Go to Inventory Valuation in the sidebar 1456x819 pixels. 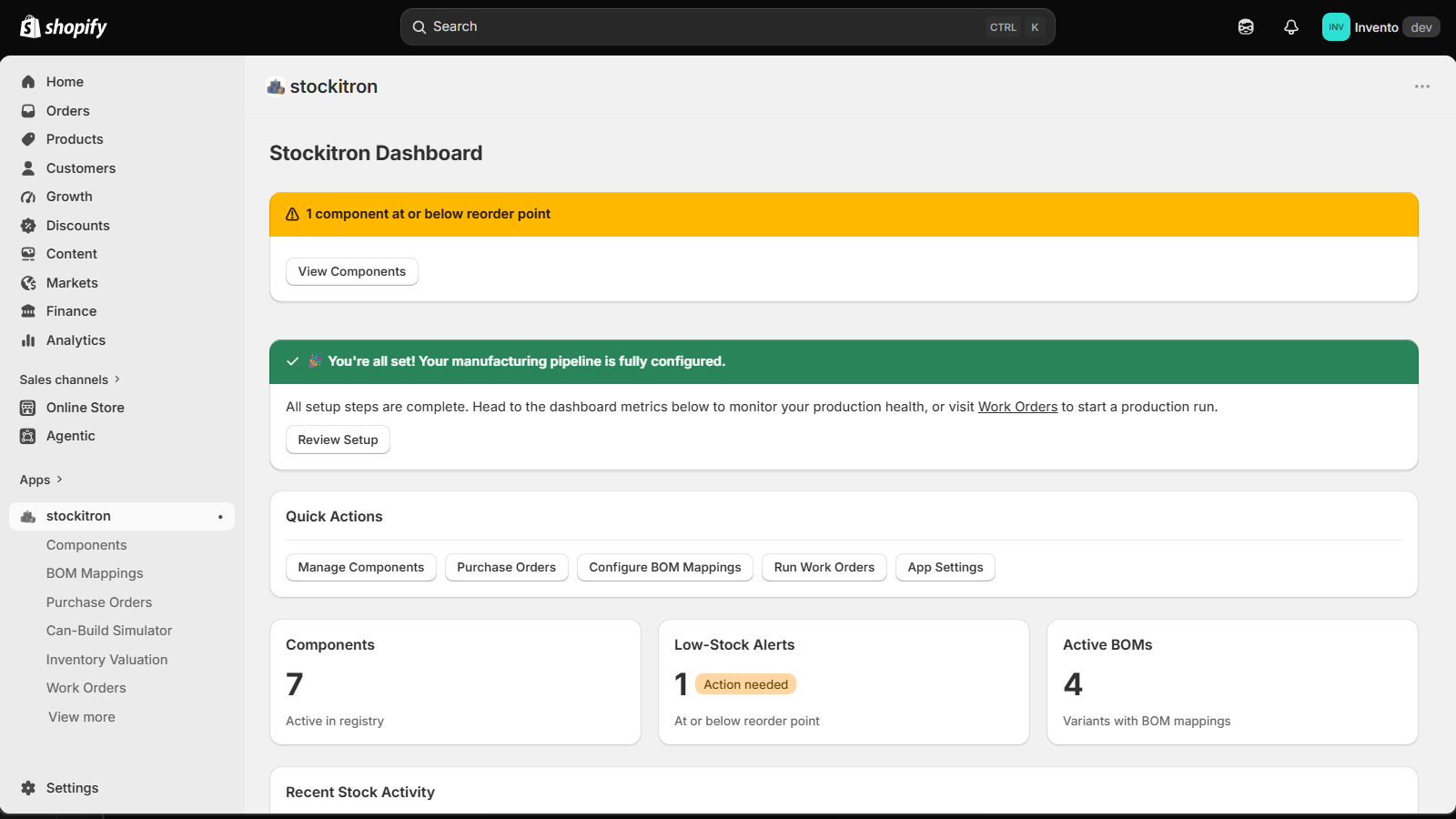[107, 660]
